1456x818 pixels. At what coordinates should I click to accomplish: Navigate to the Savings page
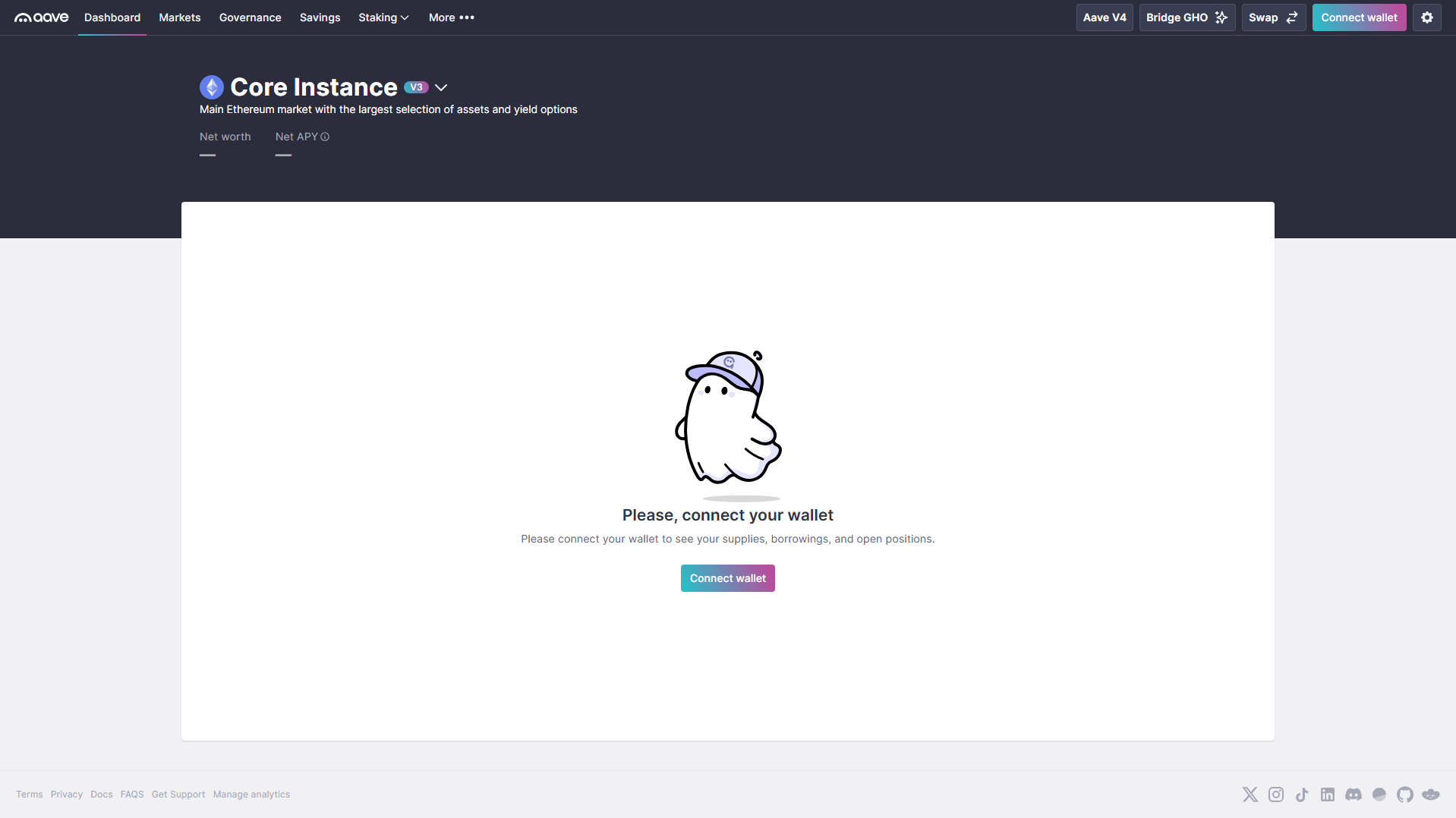tap(320, 17)
